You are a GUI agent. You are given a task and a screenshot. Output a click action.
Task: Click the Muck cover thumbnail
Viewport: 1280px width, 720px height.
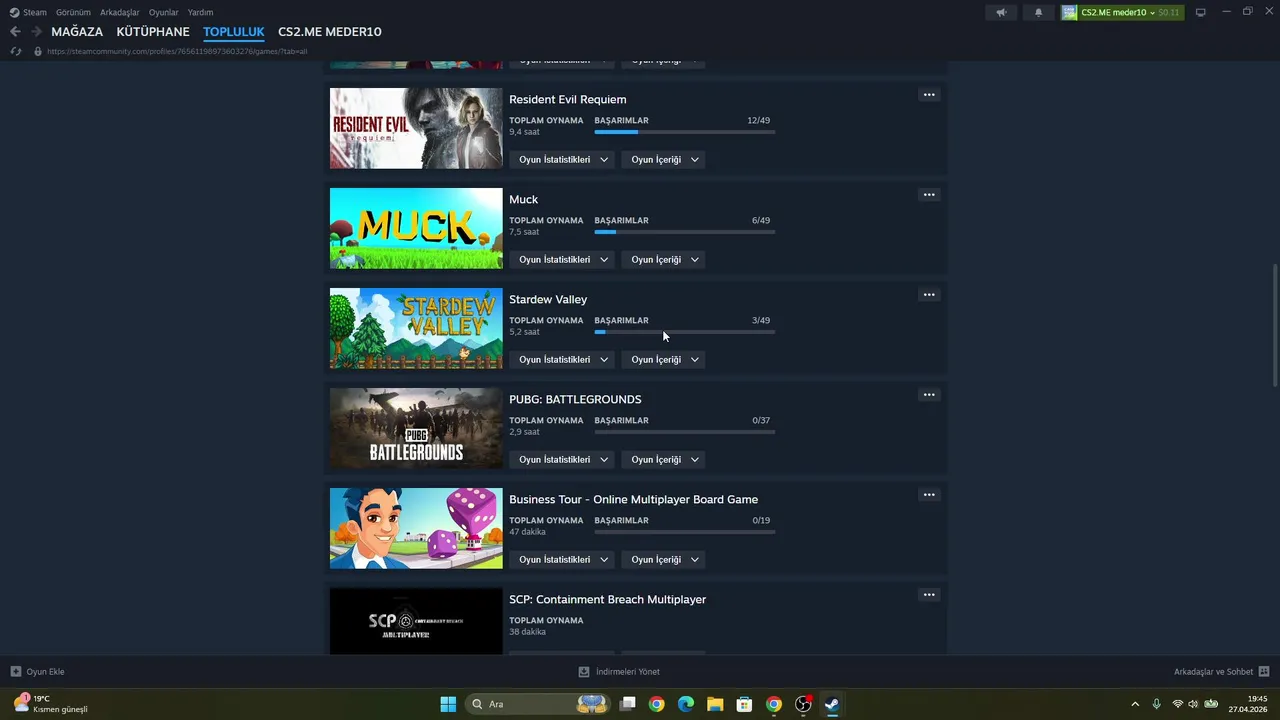[x=416, y=228]
